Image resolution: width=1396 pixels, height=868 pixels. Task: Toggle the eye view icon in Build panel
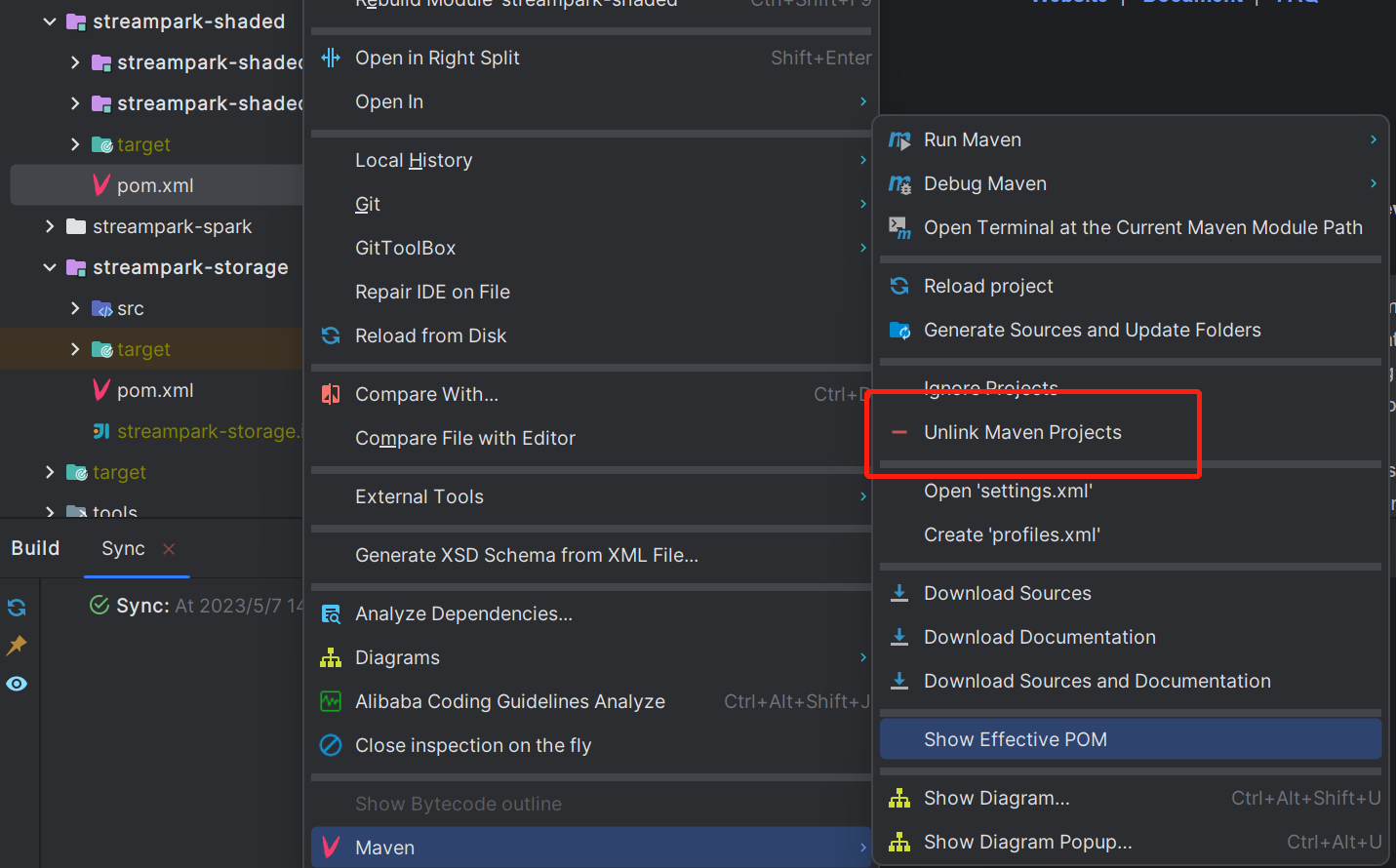coord(17,684)
